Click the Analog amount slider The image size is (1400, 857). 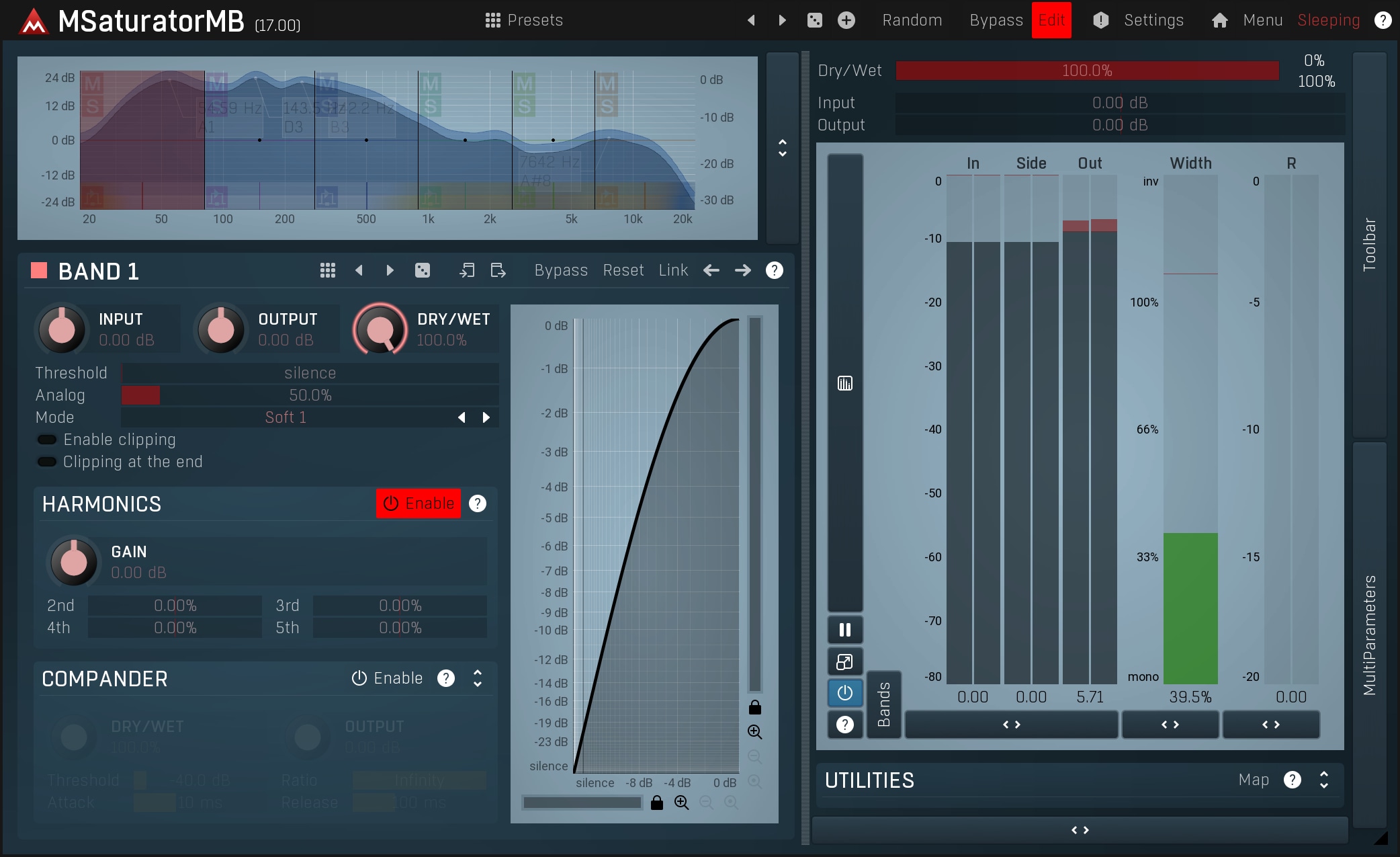click(310, 395)
